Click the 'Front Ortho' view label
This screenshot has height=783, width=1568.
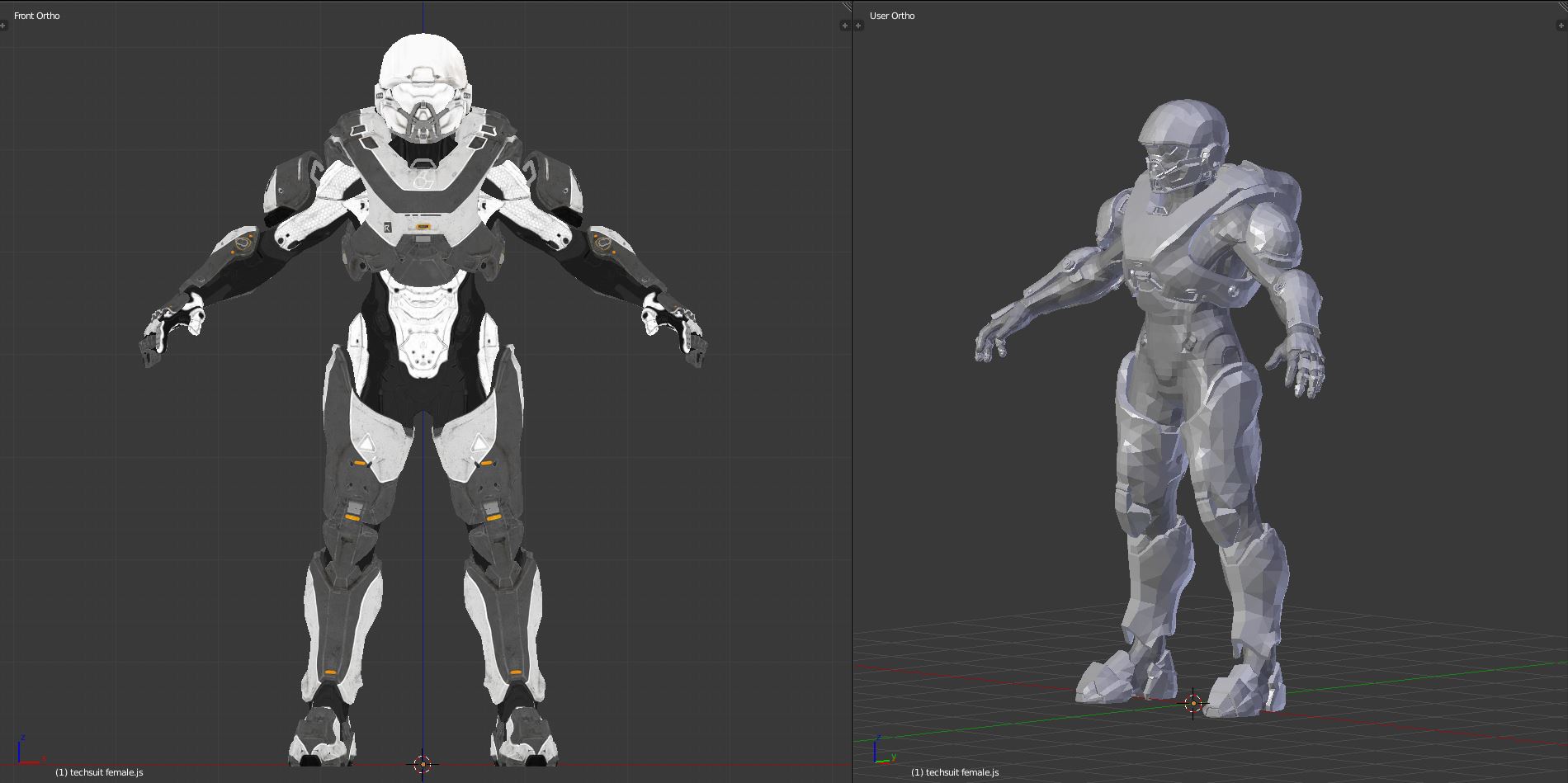37,16
